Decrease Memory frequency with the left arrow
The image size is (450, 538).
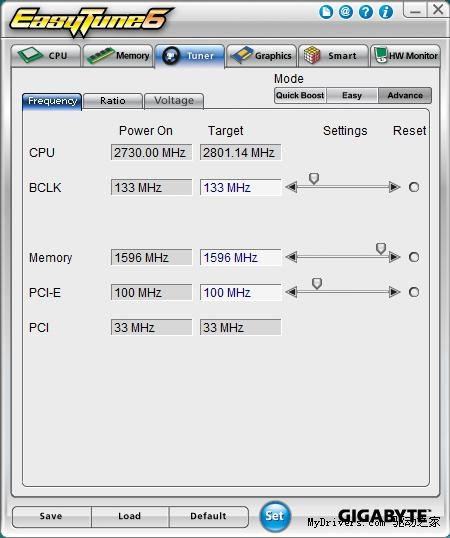(291, 257)
